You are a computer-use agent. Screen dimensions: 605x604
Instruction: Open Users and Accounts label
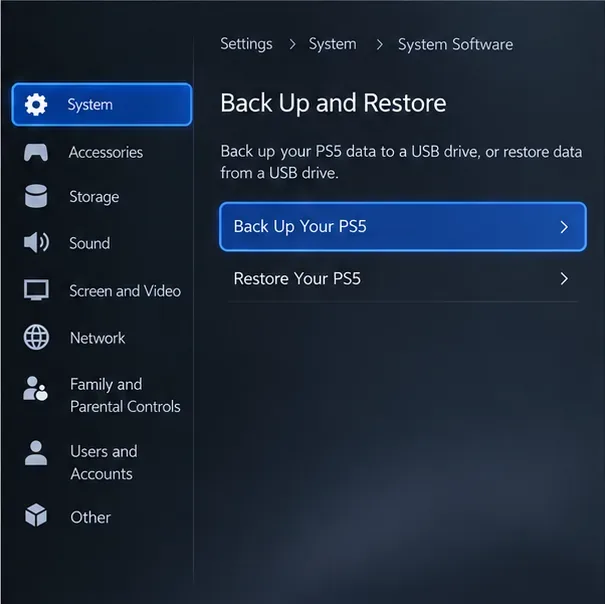pyautogui.click(x=103, y=462)
